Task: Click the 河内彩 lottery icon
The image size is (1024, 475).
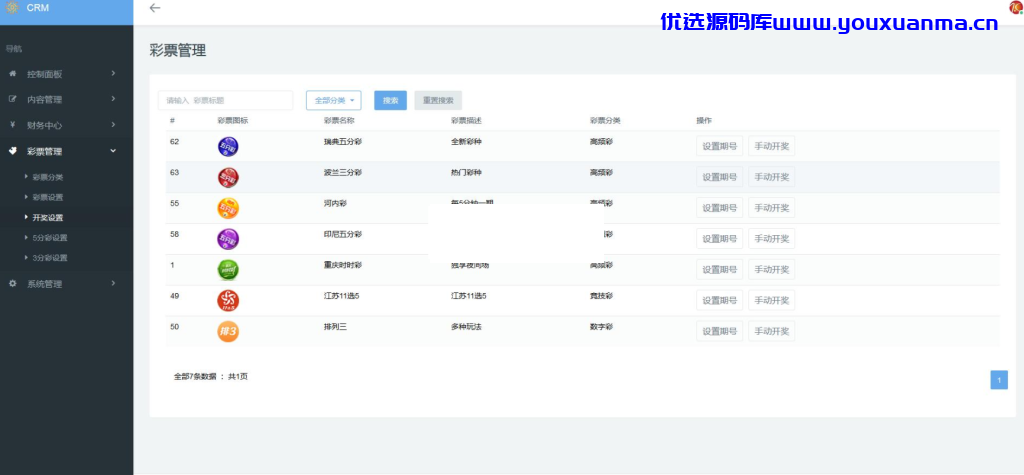Action: (x=228, y=208)
